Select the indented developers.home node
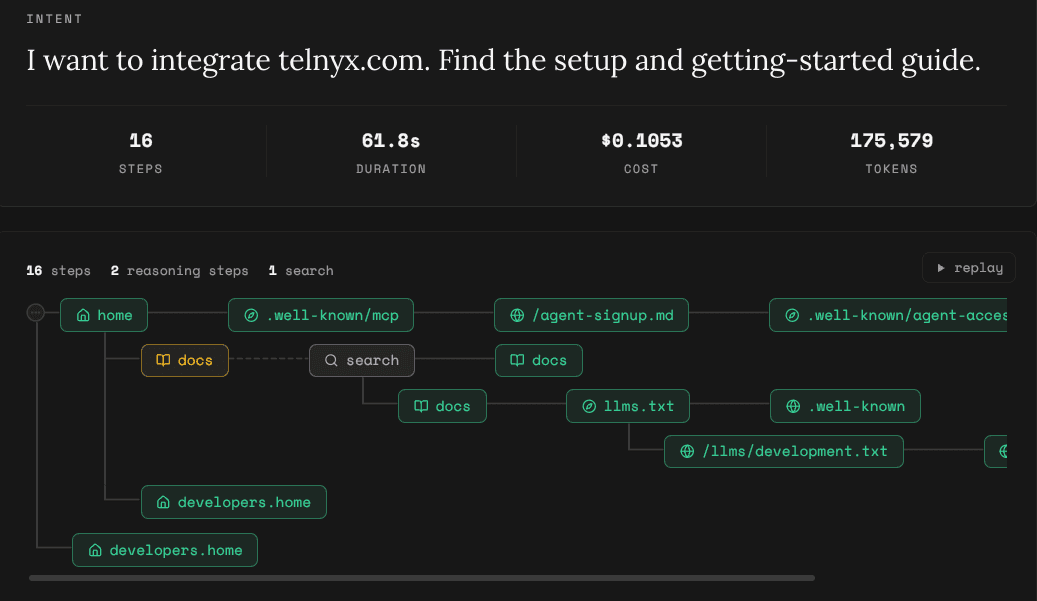1037x601 pixels. coord(233,502)
